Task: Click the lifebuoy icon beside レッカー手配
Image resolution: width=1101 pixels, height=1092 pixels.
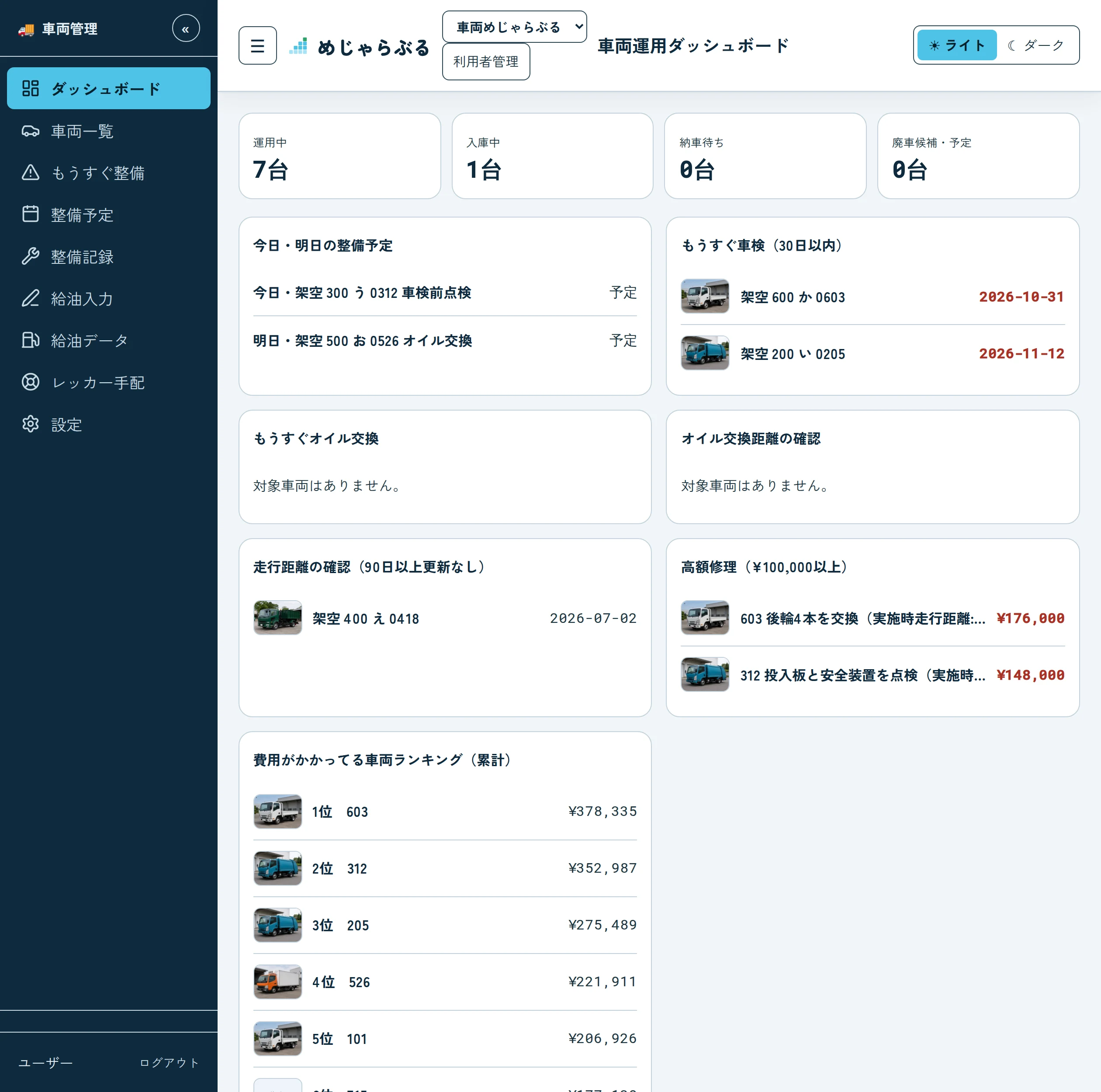Action: (30, 382)
